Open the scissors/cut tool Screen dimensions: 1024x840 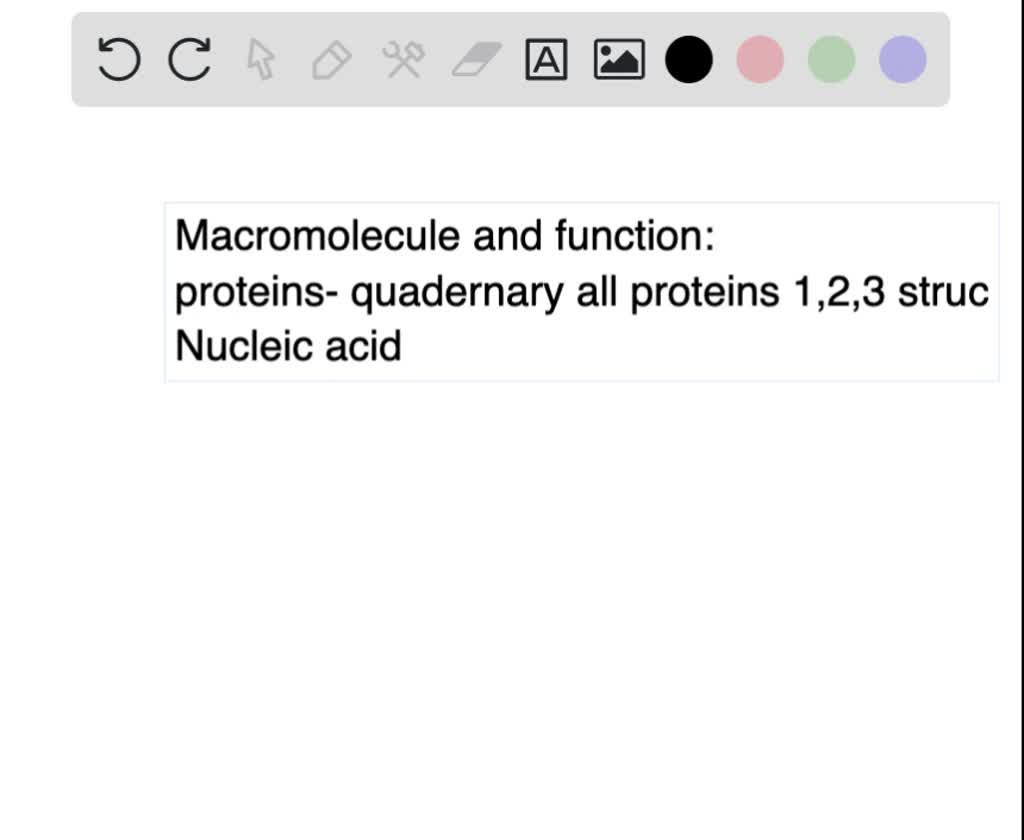click(402, 58)
